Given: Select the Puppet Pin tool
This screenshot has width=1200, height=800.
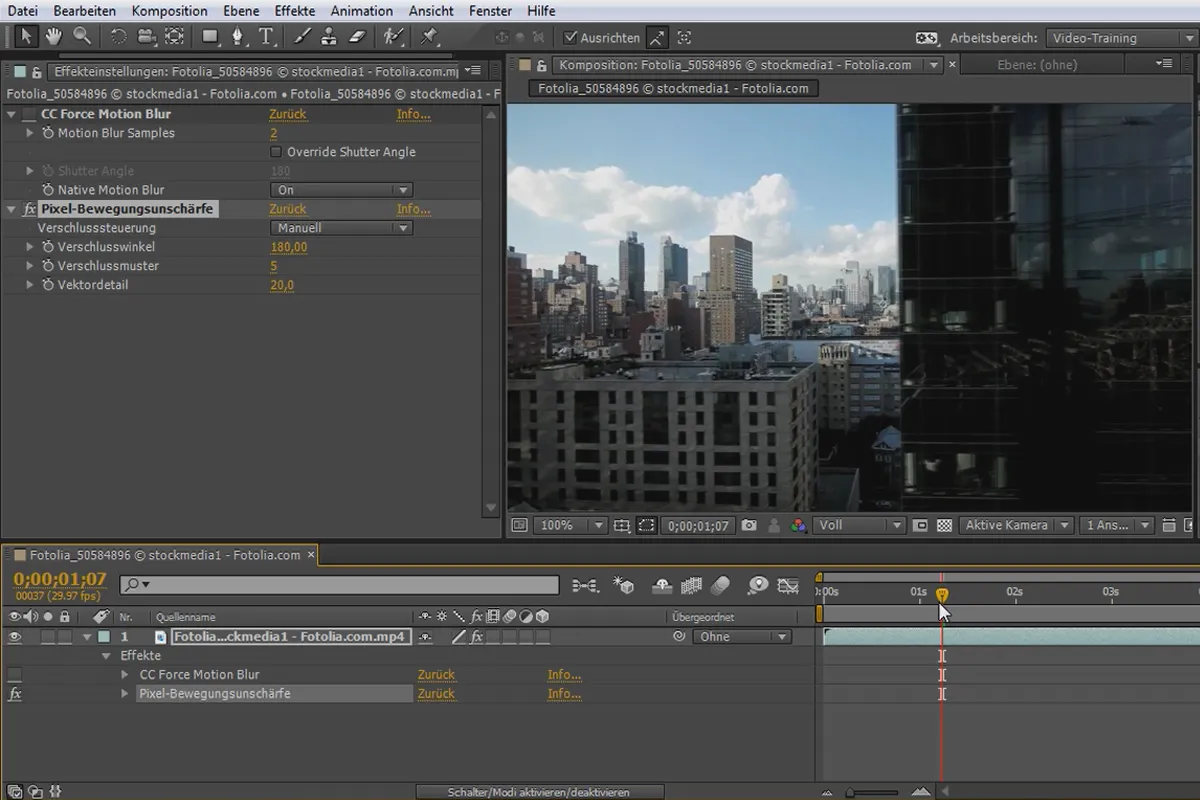Looking at the screenshot, I should coord(429,37).
